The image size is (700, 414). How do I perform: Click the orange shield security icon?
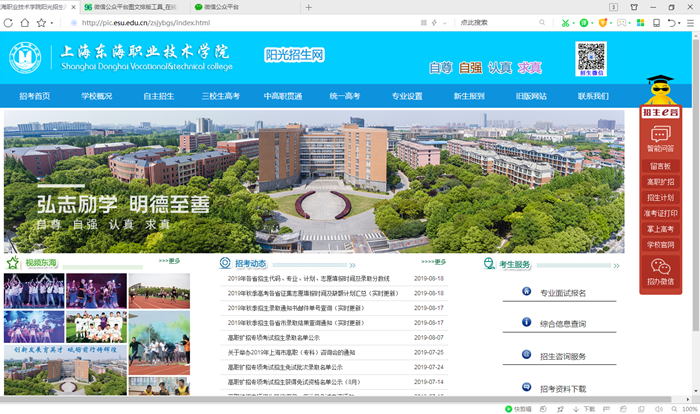coord(602,23)
